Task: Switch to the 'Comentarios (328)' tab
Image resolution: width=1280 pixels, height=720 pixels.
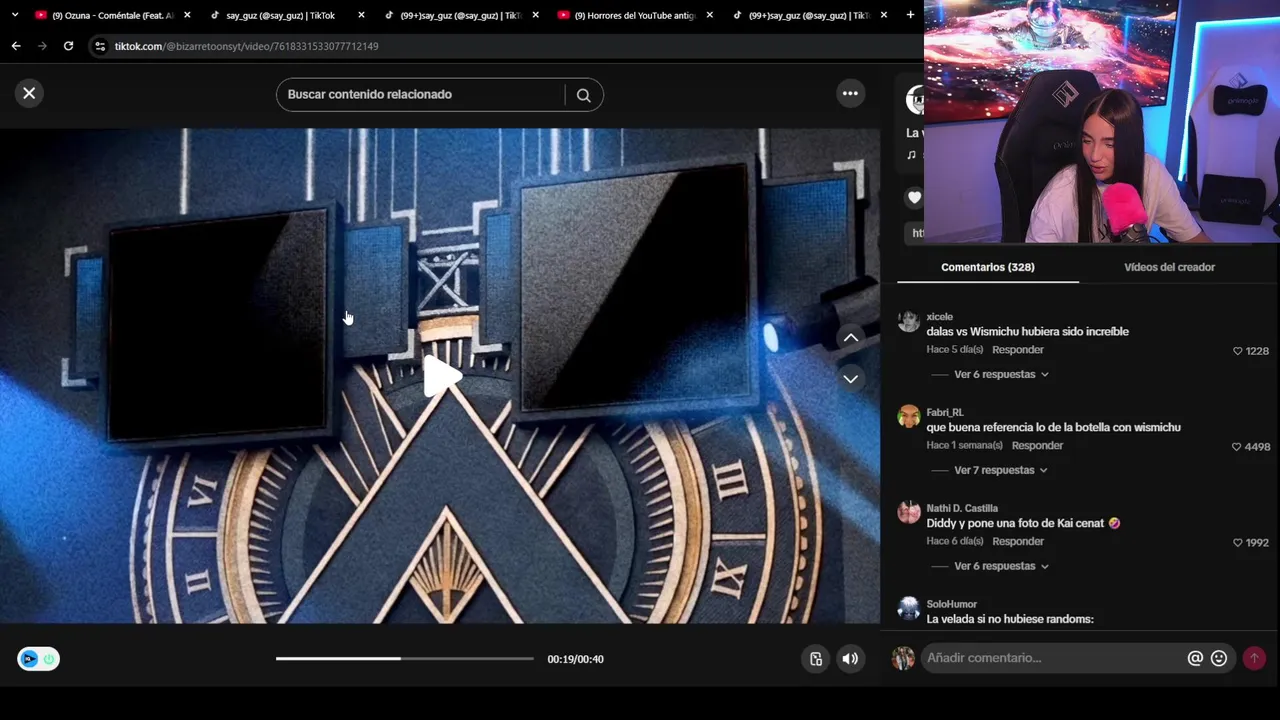Action: click(988, 267)
